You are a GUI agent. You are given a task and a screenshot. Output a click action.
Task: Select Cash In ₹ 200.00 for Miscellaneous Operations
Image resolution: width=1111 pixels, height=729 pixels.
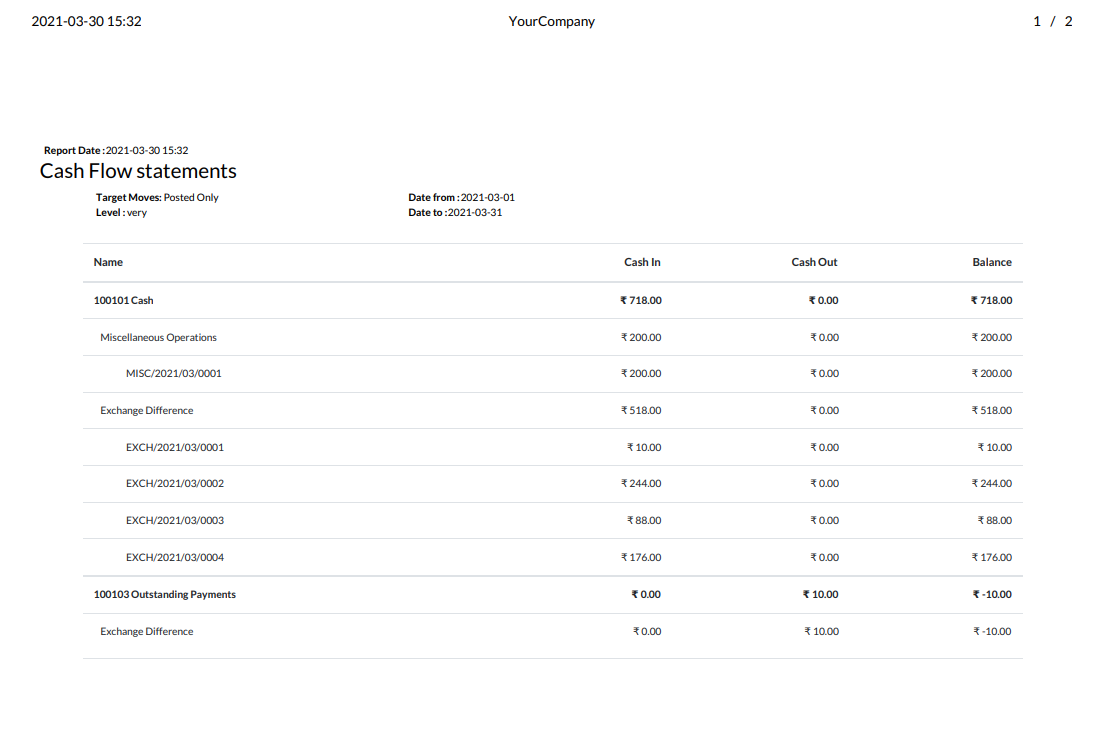tap(641, 337)
